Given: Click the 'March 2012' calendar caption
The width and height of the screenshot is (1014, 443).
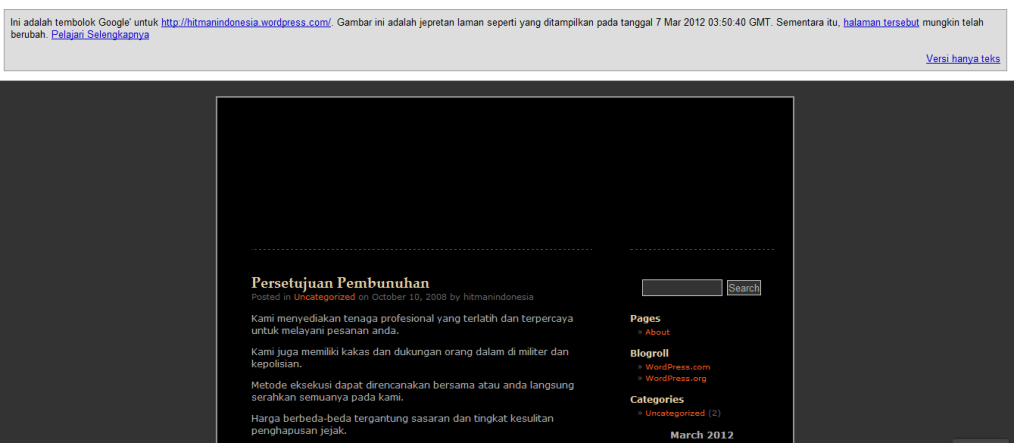Looking at the screenshot, I should (x=701, y=435).
